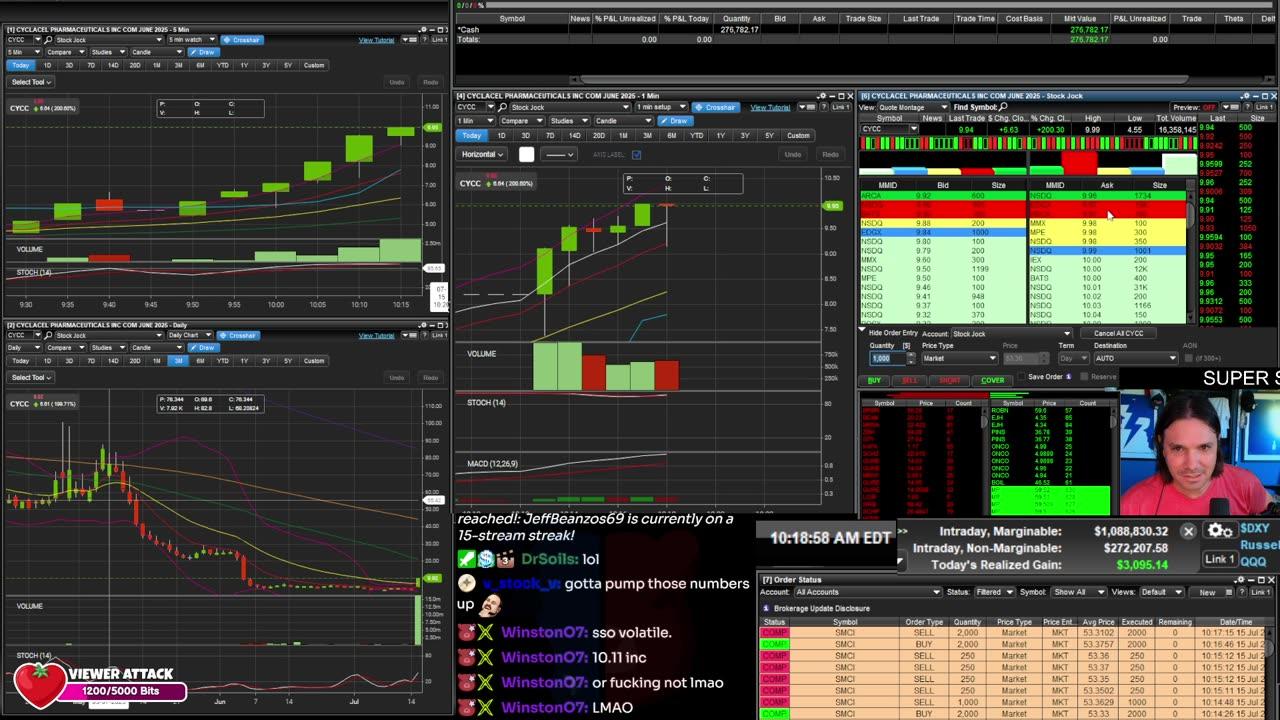Toggle dollar quantity [$] in order entry
The image size is (1280, 720).
(907, 346)
